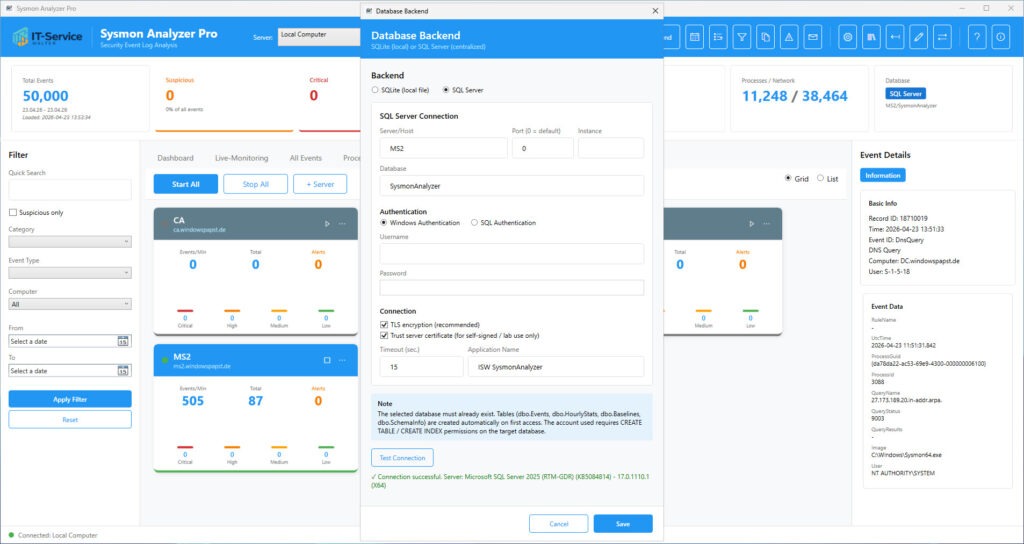Click play icon on the partly hidden server card
Viewport: 1024px width, 544px height.
click(752, 224)
